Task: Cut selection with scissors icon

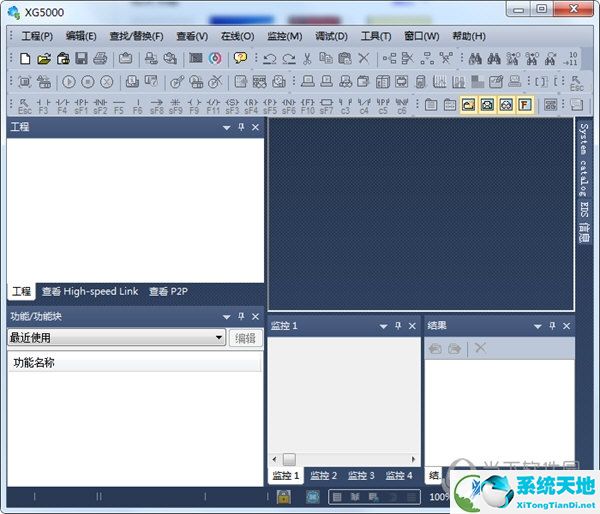Action: click(x=307, y=59)
